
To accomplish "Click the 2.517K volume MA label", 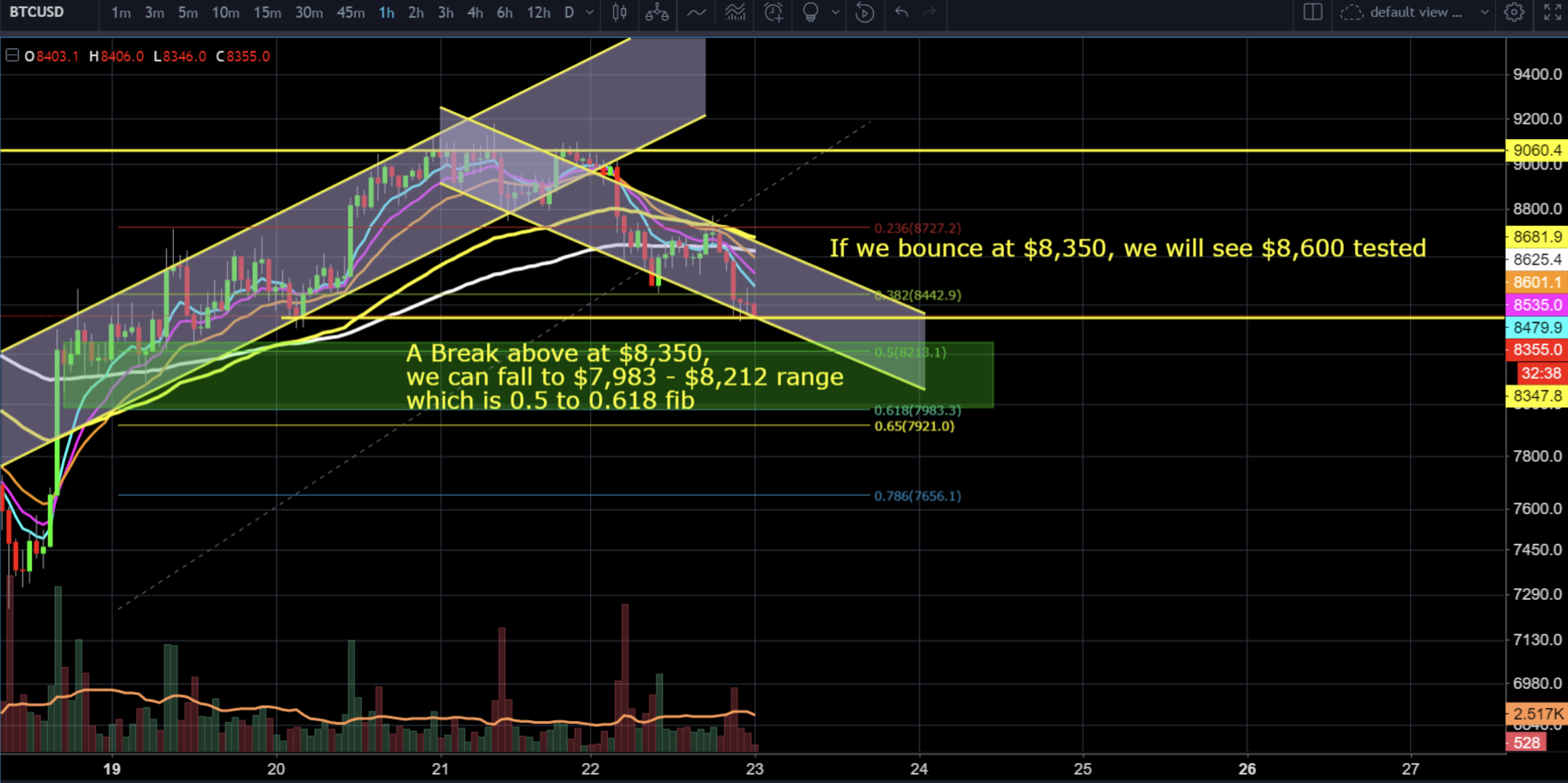I will click(1536, 713).
